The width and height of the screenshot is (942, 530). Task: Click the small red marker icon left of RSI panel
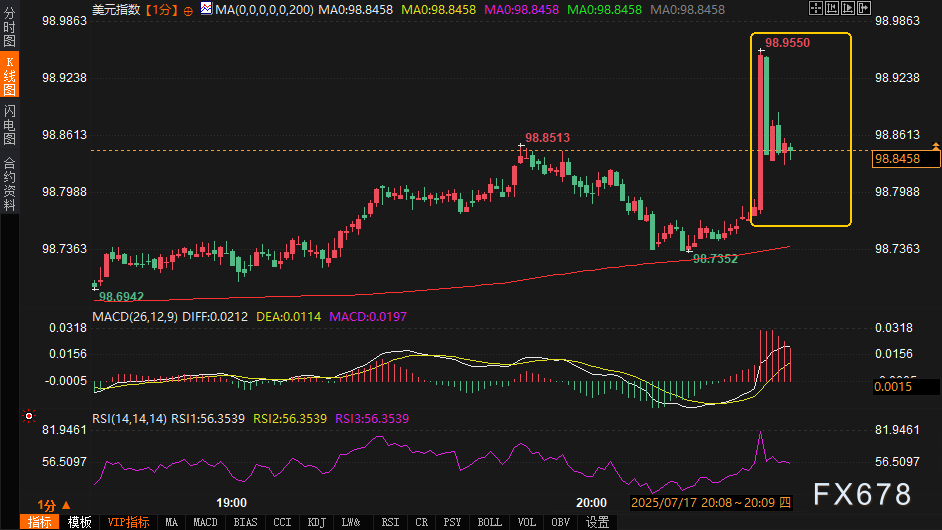click(29, 416)
